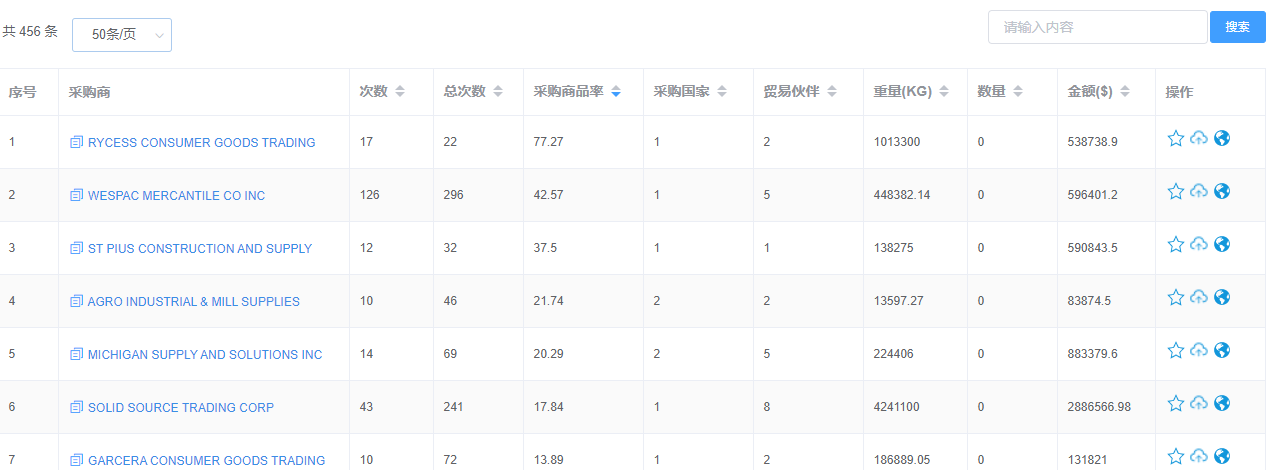The height and width of the screenshot is (470, 1280).
Task: Select amount cell 590843.5
Action: tap(1093, 248)
